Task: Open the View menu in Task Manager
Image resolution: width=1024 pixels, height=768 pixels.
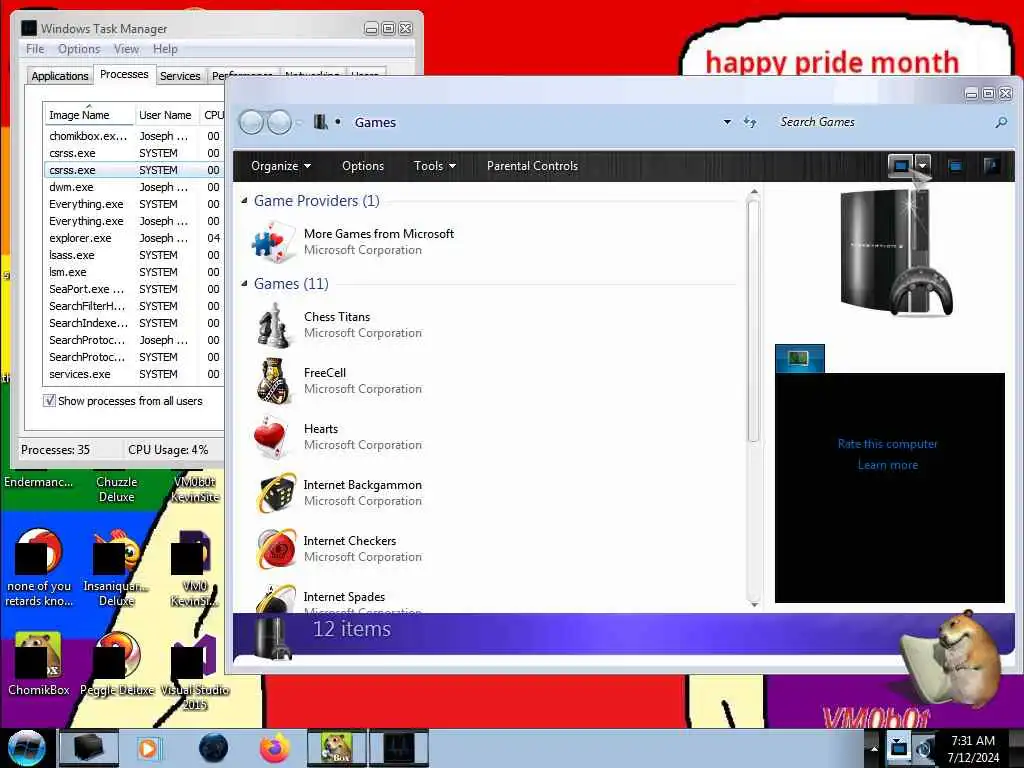Action: coord(126,49)
